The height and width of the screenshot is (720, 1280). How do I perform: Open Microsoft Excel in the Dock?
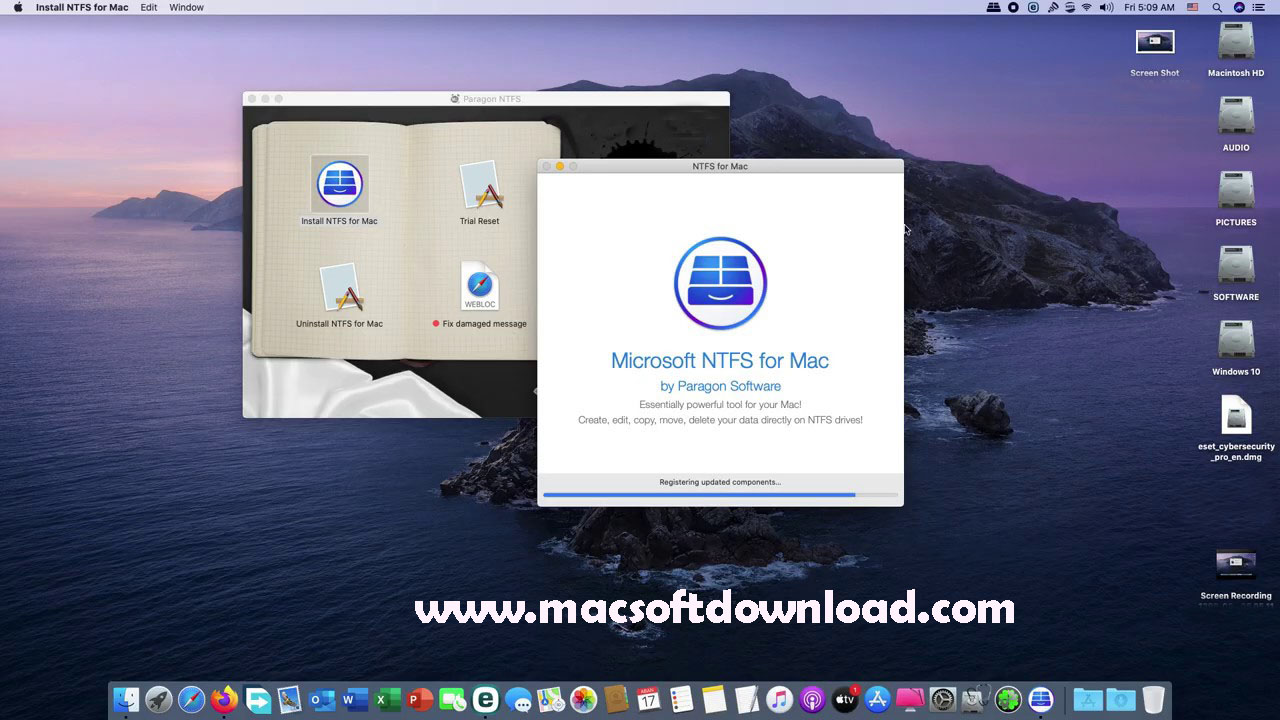tap(387, 699)
